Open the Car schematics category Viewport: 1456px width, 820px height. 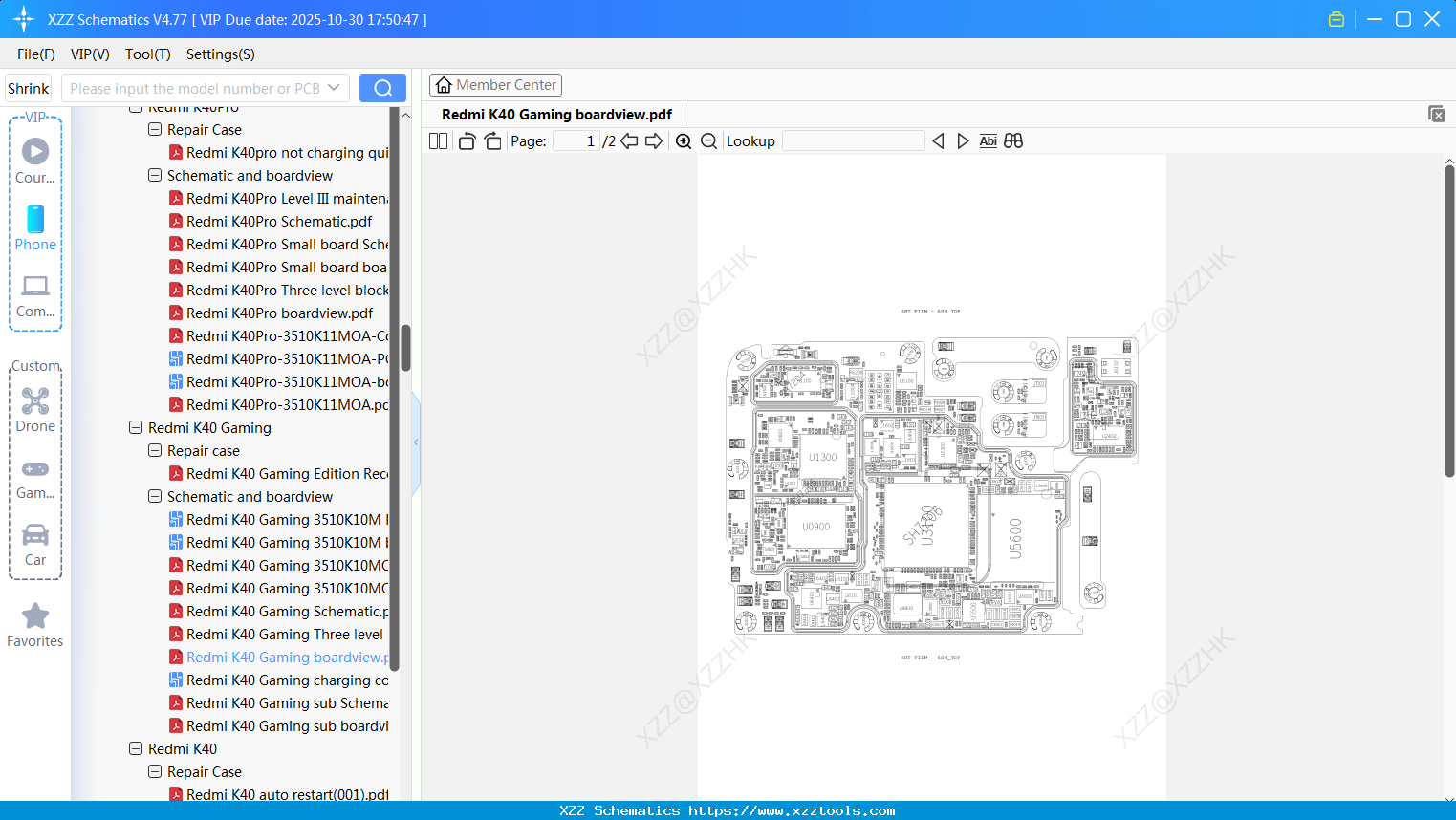[x=34, y=541]
